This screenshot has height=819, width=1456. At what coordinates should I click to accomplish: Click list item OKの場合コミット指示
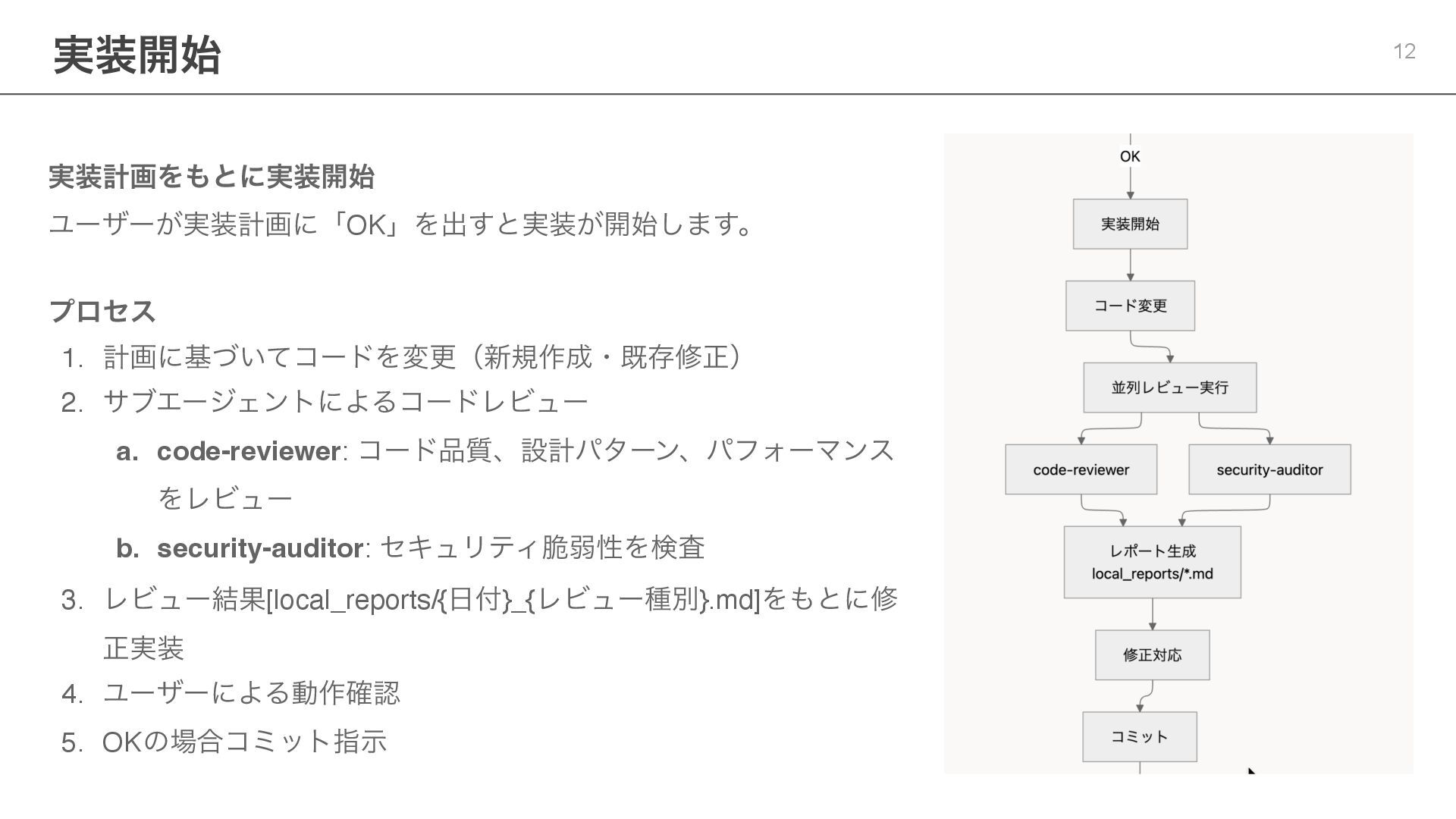[244, 741]
